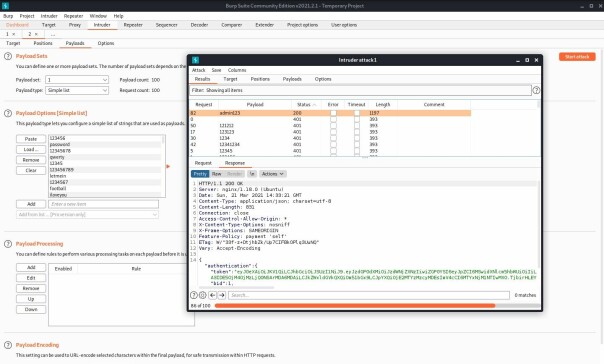Viewport: 604px width, 364px height.
Task: Open the Project menu in menu bar
Action: point(27,16)
